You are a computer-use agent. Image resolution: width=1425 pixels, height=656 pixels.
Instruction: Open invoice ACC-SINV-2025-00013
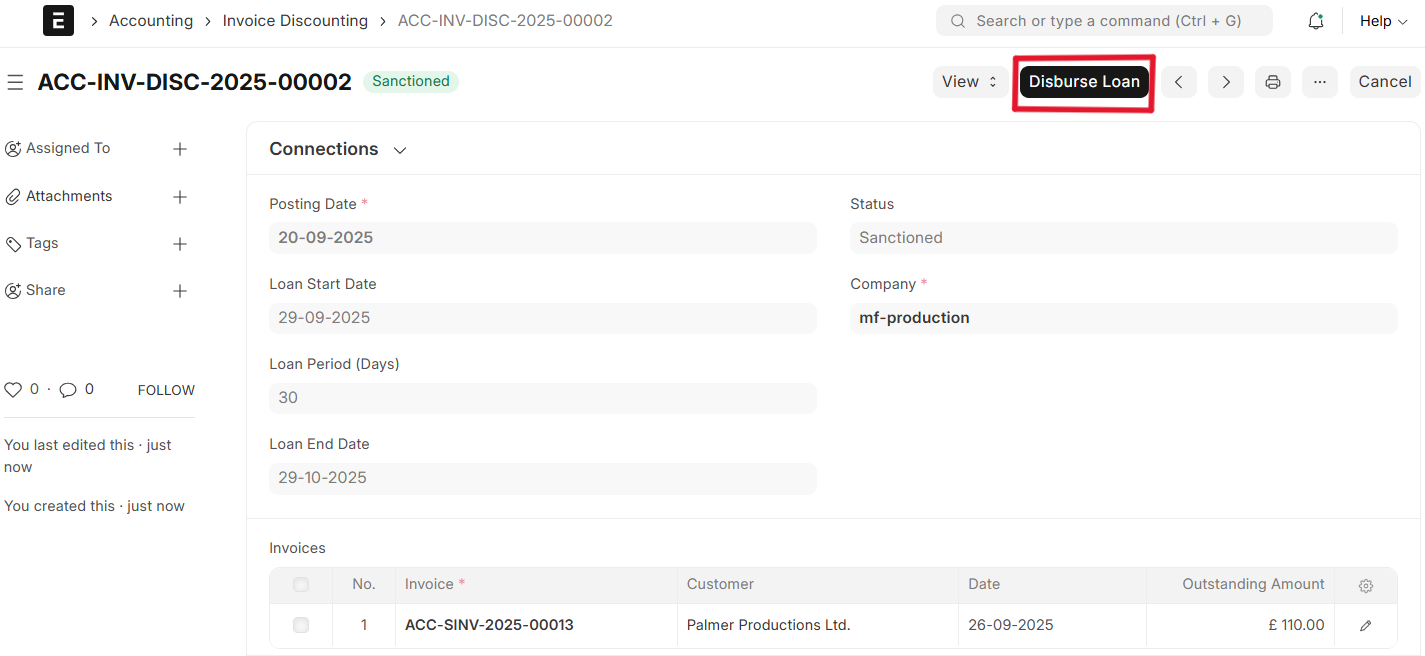(489, 624)
